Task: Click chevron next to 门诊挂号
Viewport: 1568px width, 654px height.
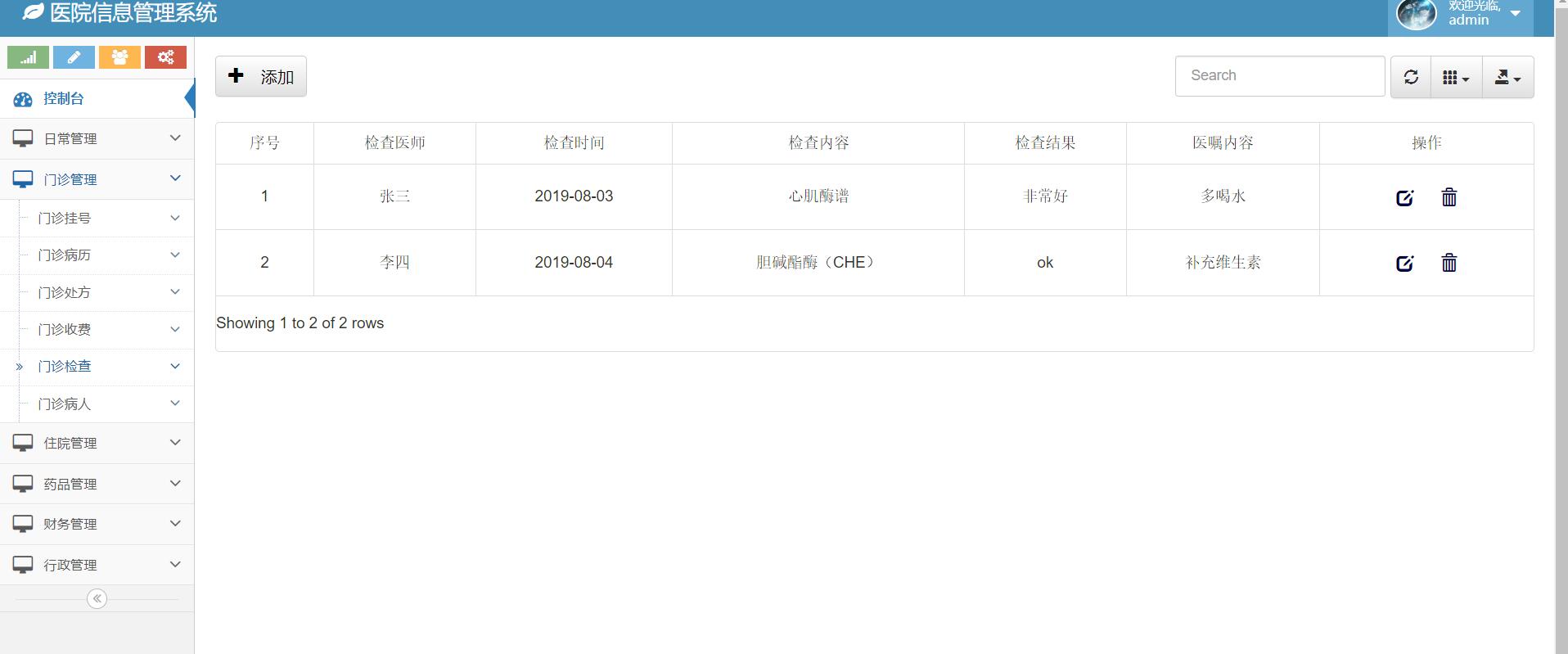Action: click(x=175, y=218)
